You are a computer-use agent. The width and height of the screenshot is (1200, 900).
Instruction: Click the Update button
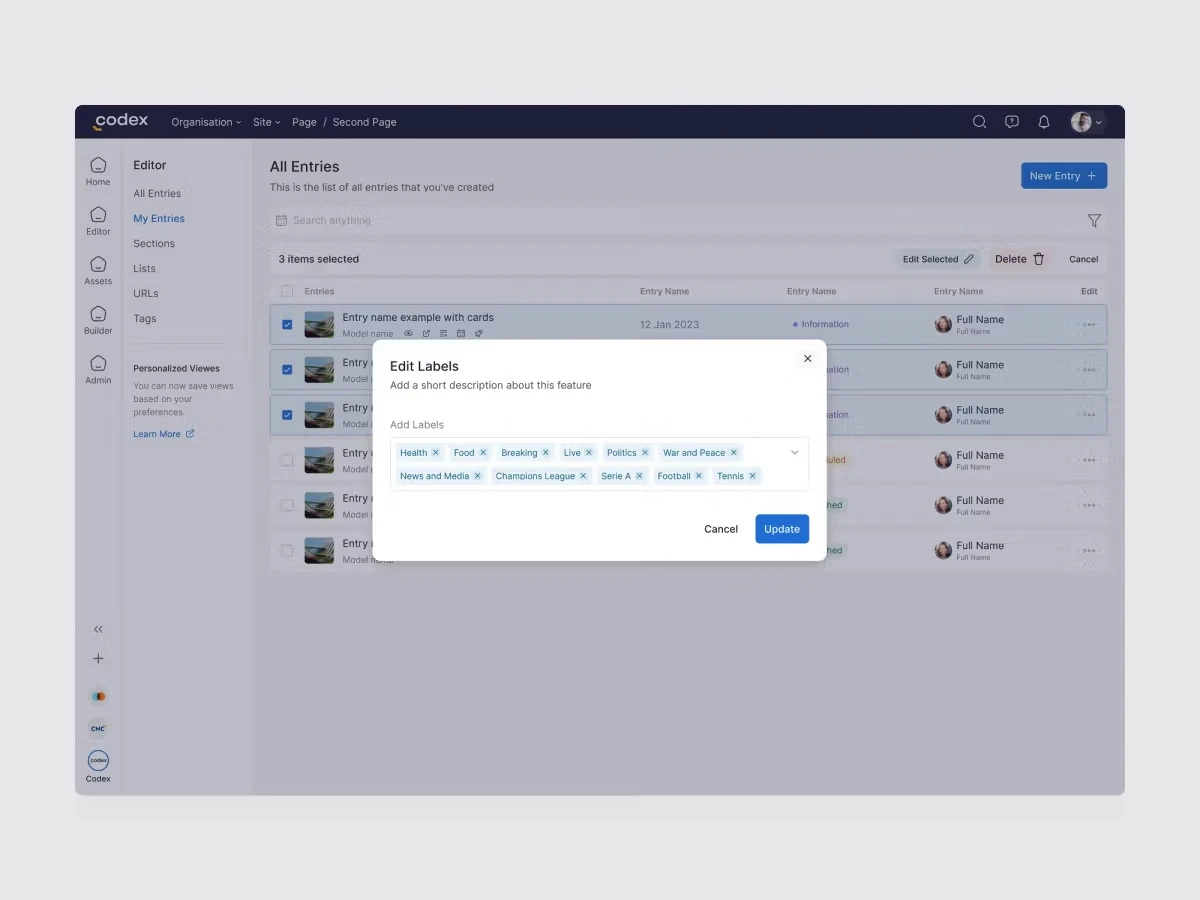[782, 529]
